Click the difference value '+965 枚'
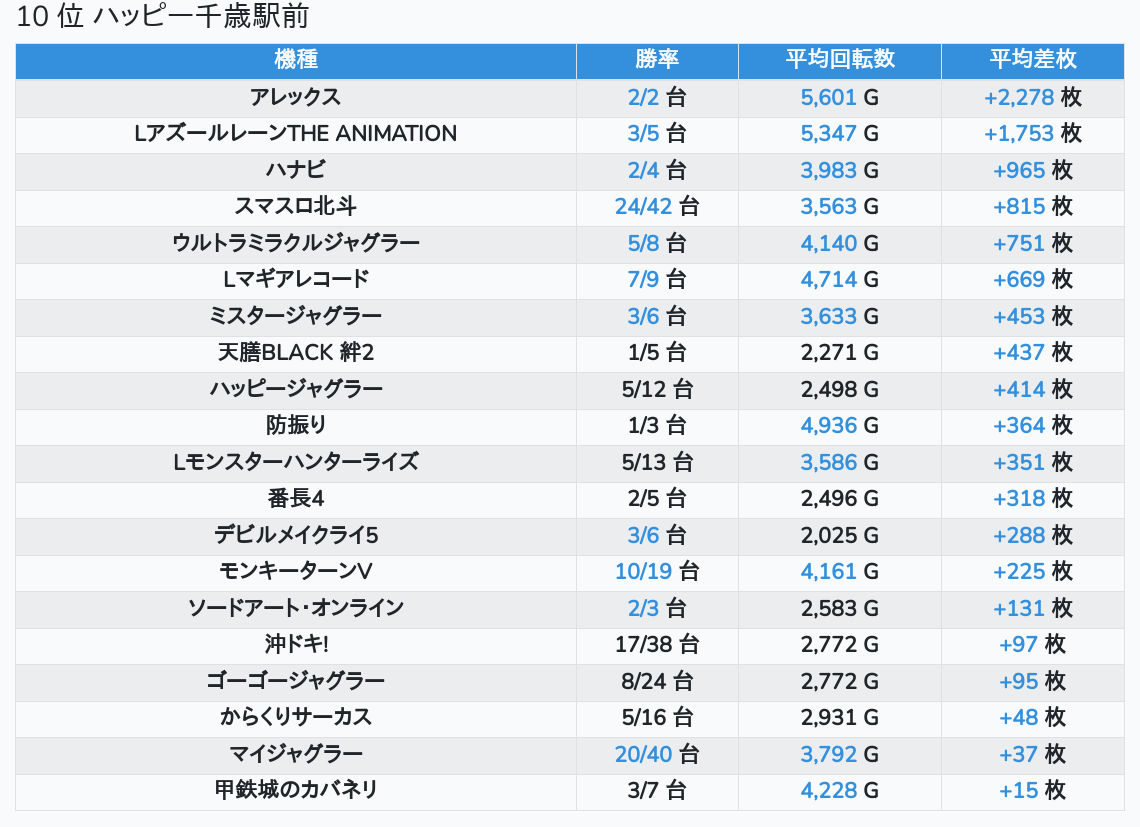 (x=1032, y=170)
